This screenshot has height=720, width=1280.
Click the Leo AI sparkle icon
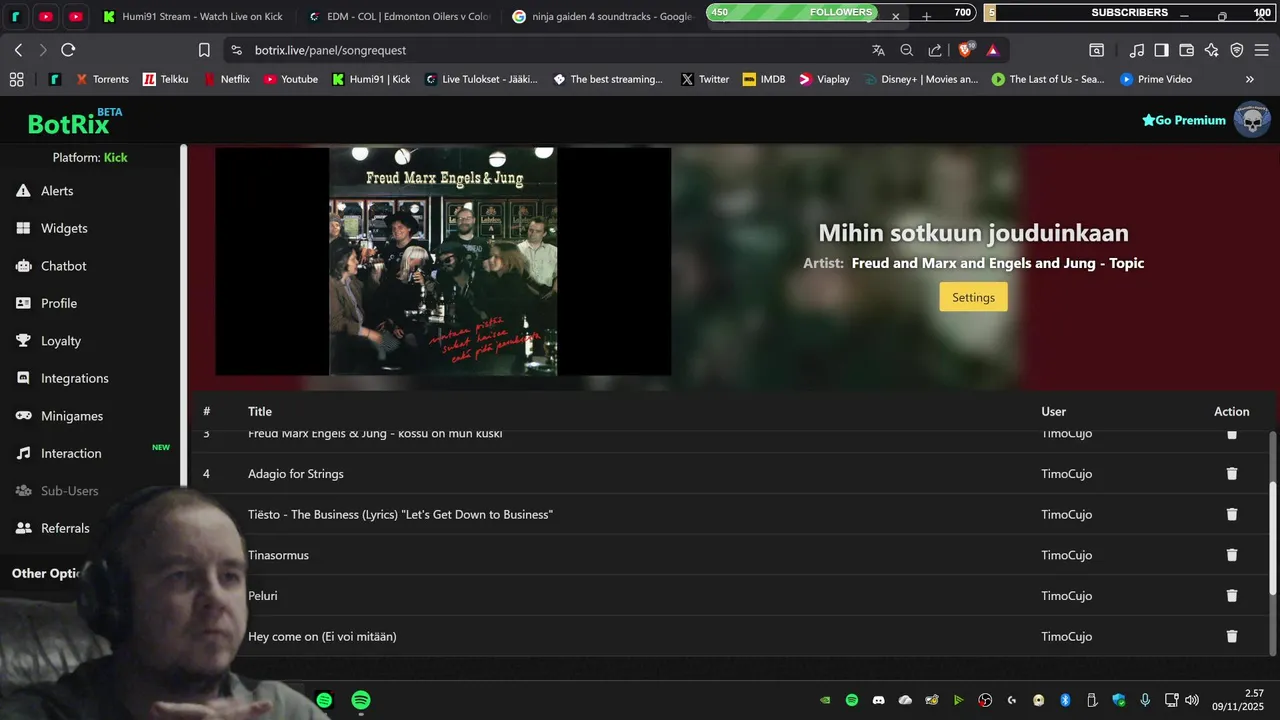pyautogui.click(x=1212, y=50)
